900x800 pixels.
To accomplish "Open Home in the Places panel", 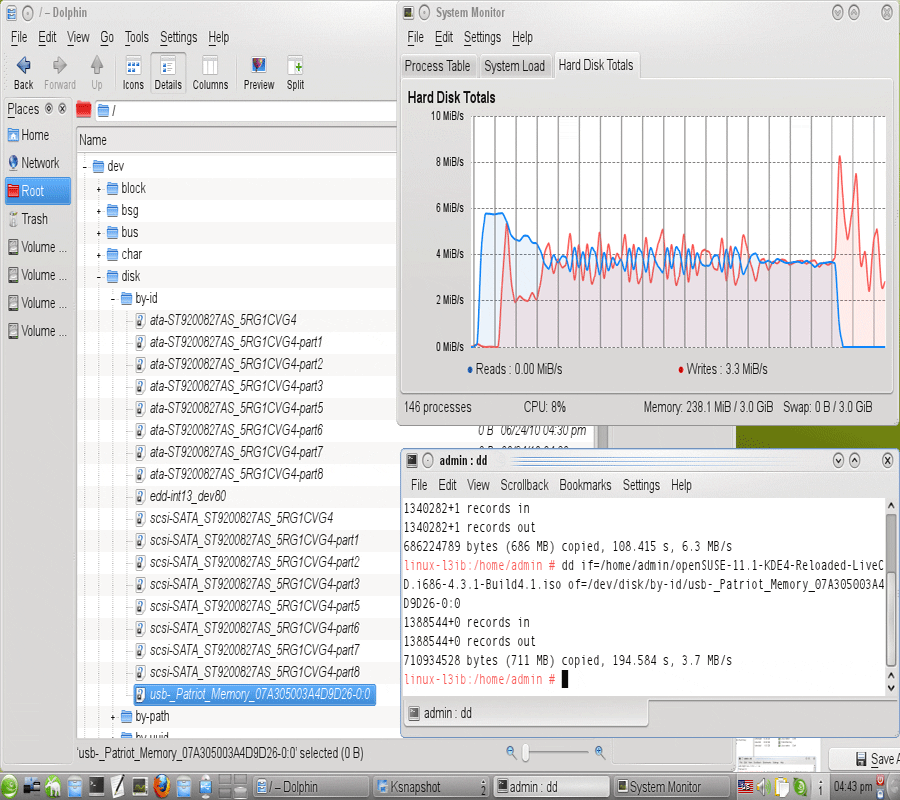I will click(37, 135).
